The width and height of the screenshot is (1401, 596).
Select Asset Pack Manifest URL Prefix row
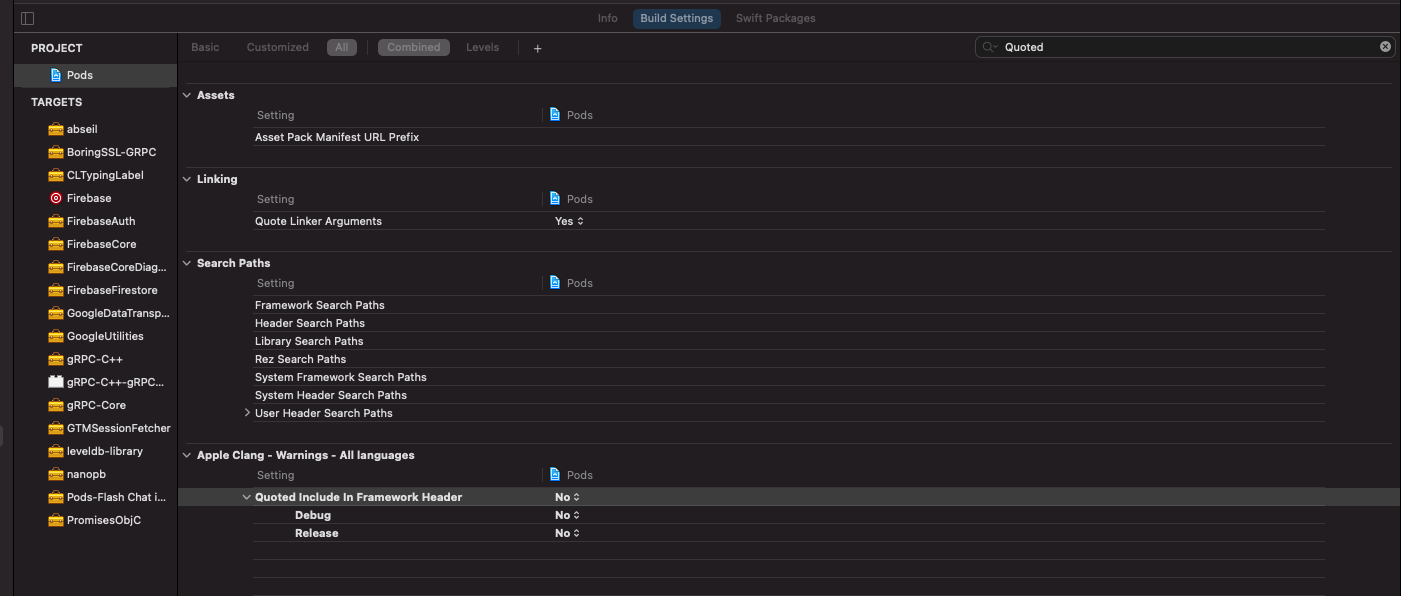(x=788, y=137)
